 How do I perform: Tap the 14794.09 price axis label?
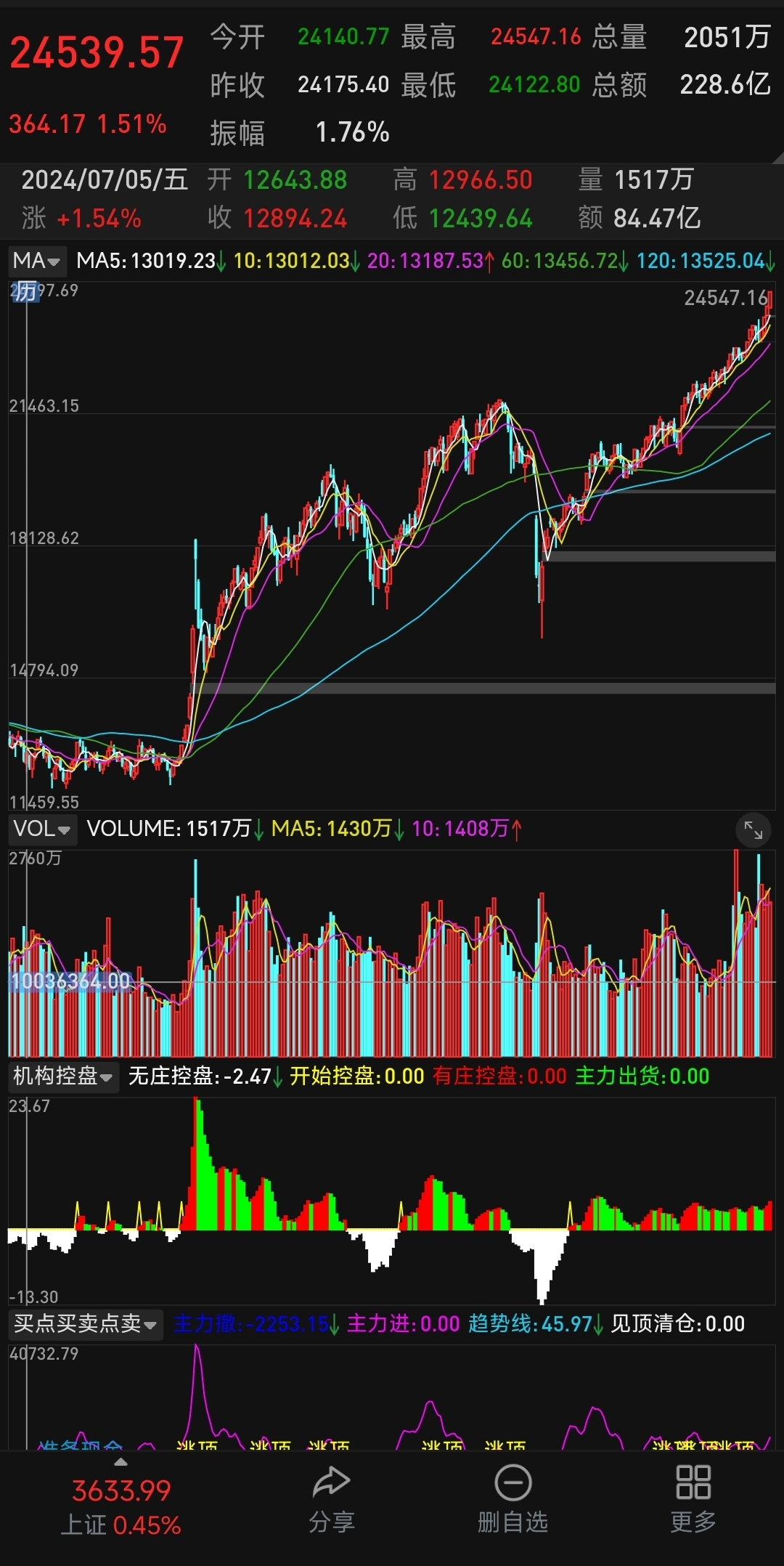(x=44, y=670)
